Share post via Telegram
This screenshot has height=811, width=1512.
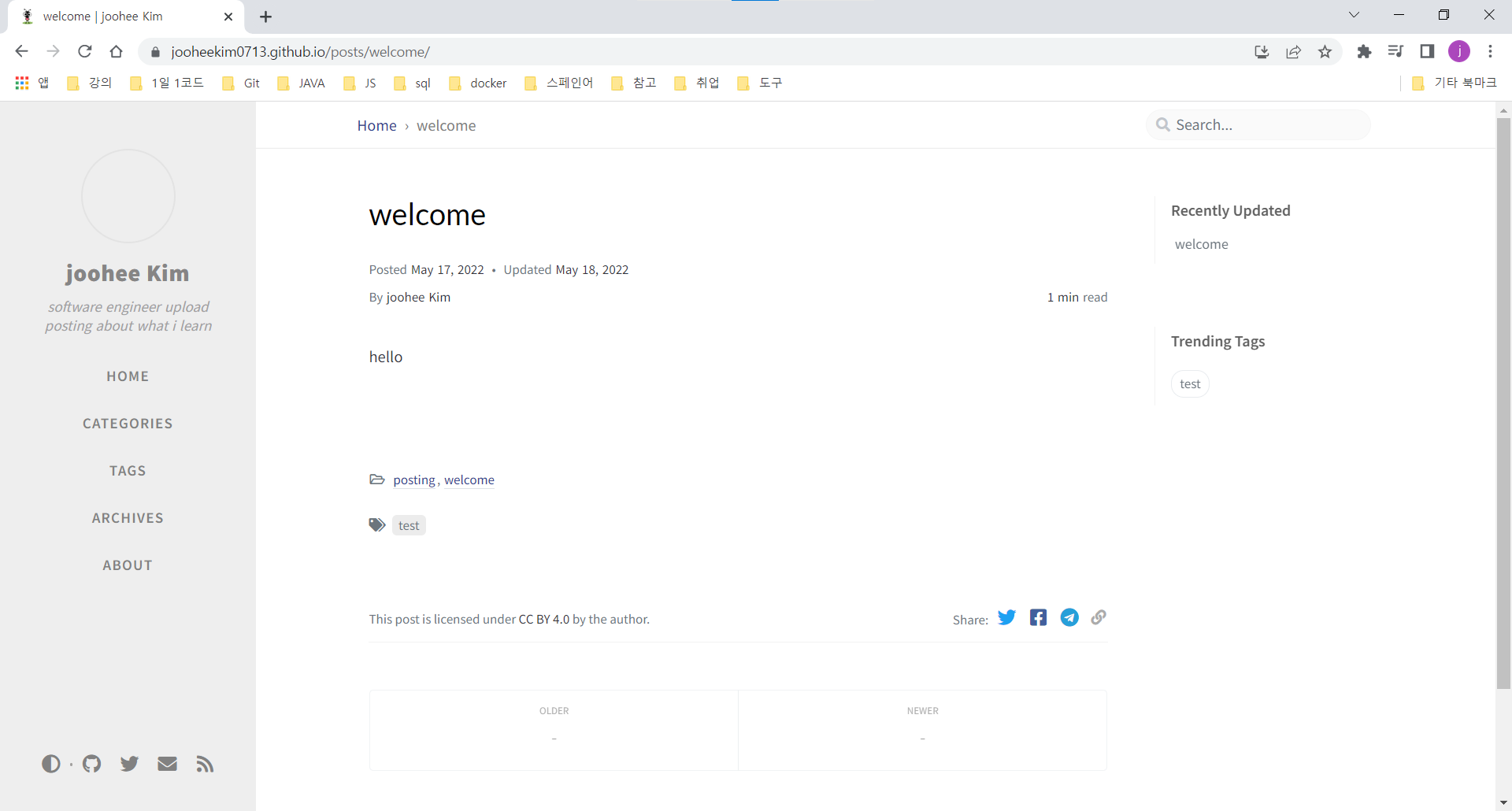point(1069,618)
